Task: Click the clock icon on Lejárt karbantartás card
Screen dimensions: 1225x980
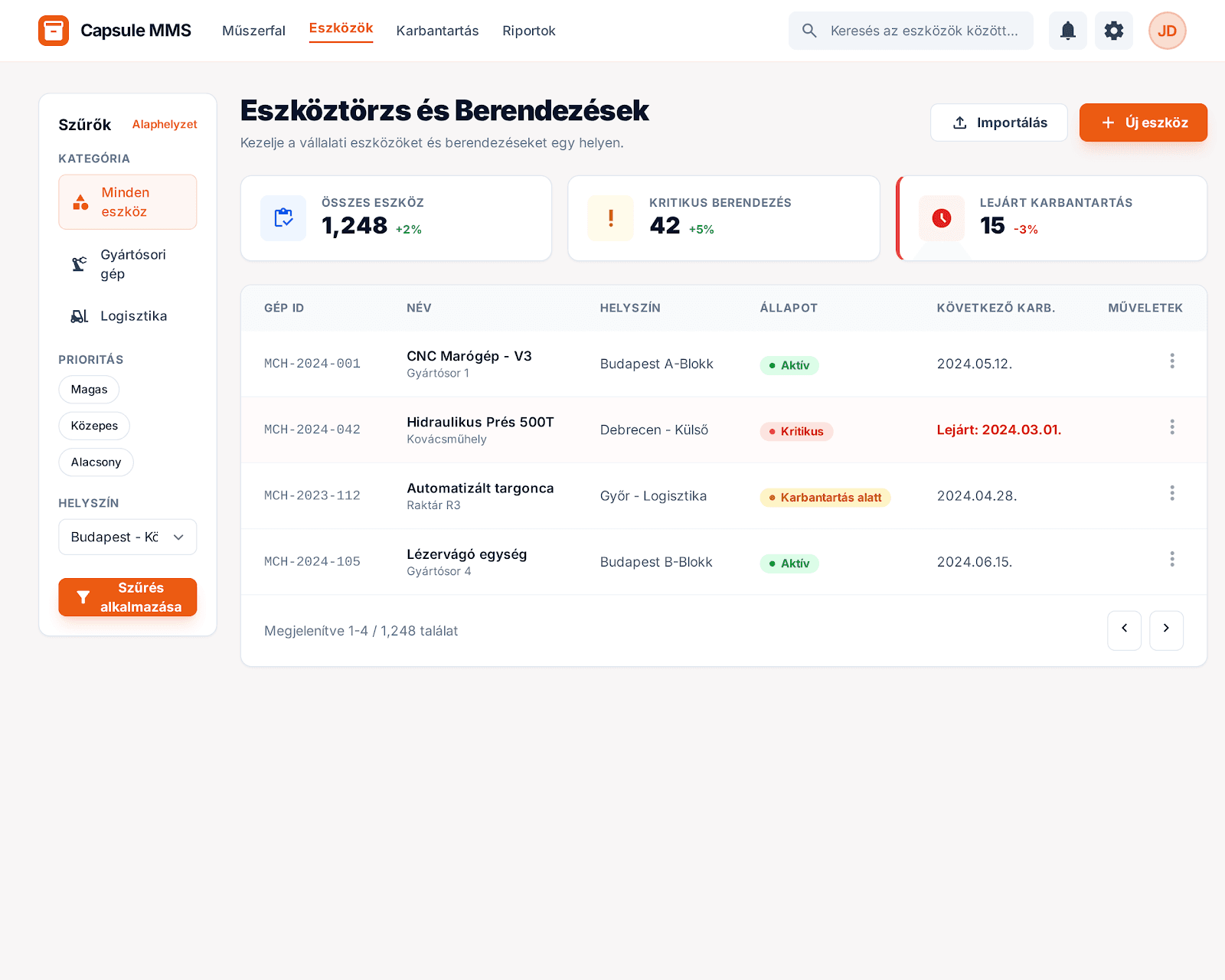Action: click(x=941, y=218)
